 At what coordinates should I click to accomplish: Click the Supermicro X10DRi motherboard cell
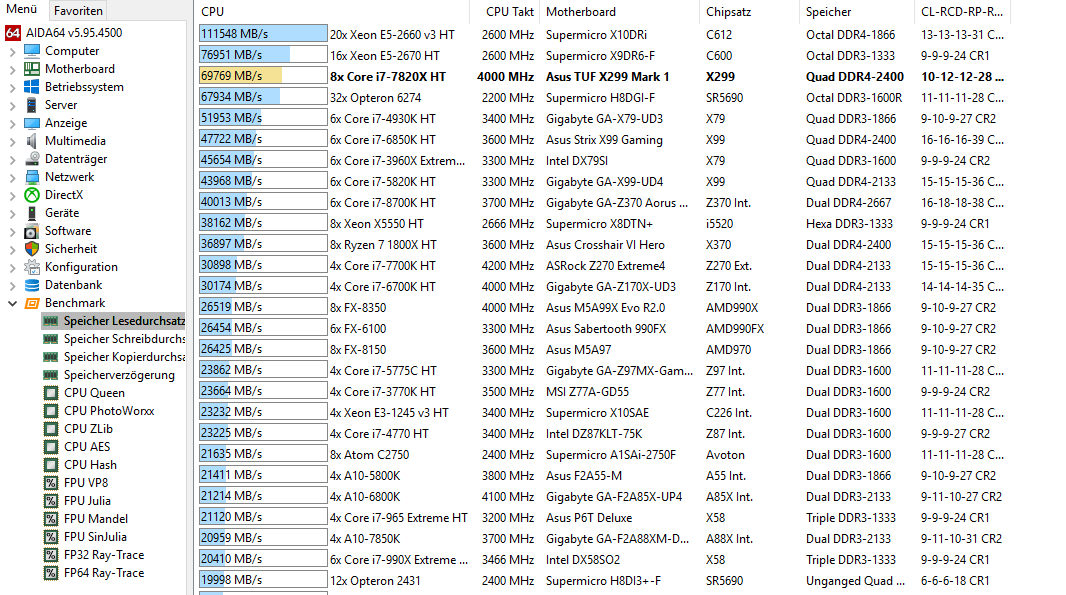tap(596, 35)
